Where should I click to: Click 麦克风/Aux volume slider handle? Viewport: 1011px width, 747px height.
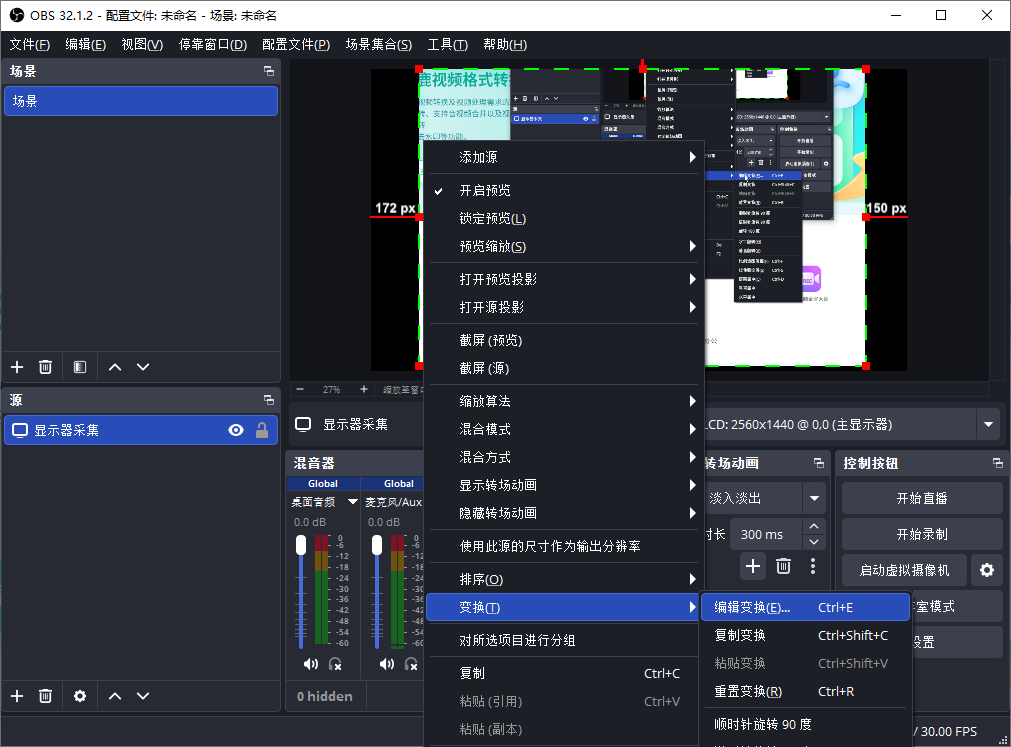pyautogui.click(x=377, y=545)
